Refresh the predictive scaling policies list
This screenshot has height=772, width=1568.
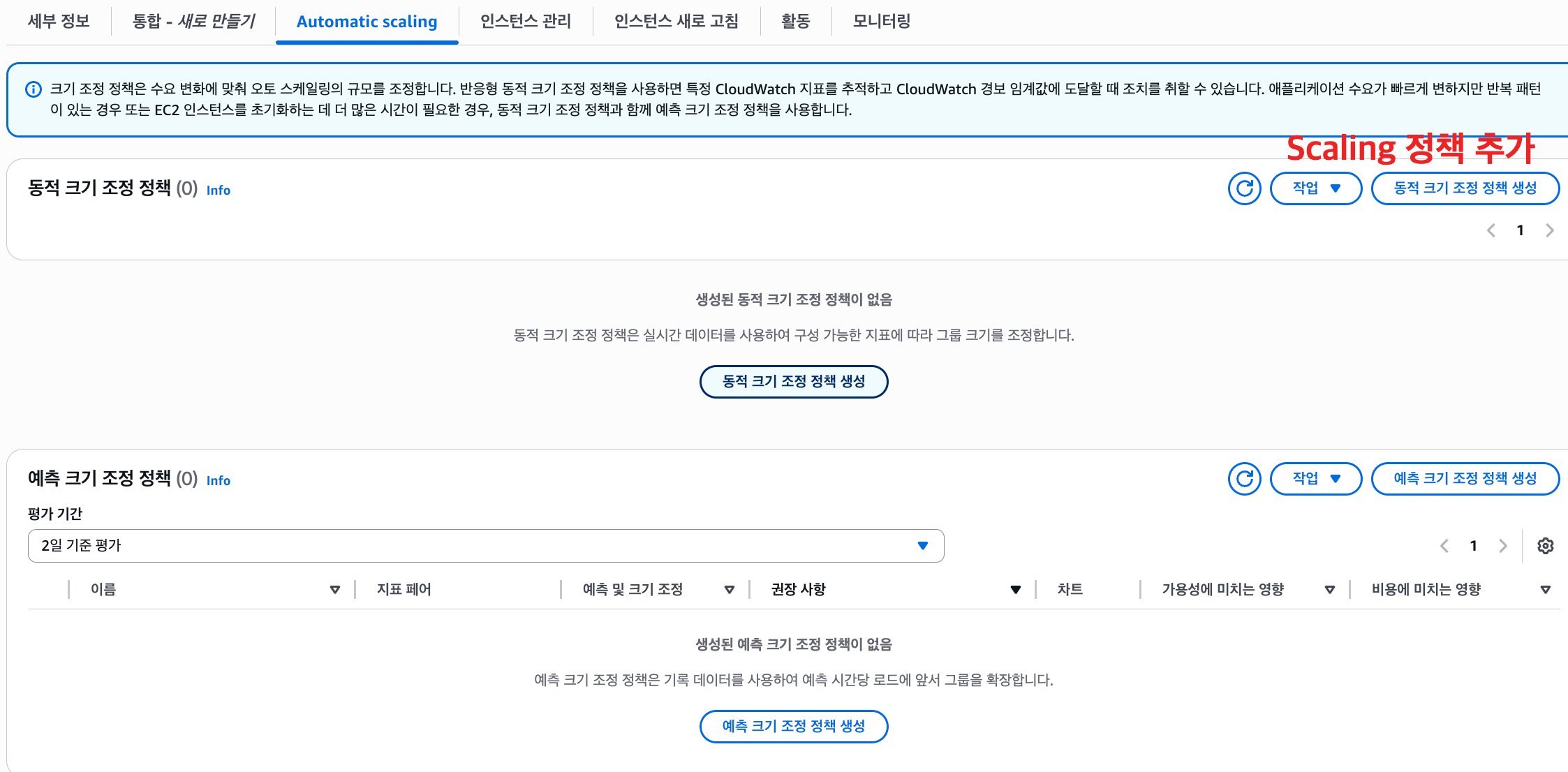tap(1244, 479)
